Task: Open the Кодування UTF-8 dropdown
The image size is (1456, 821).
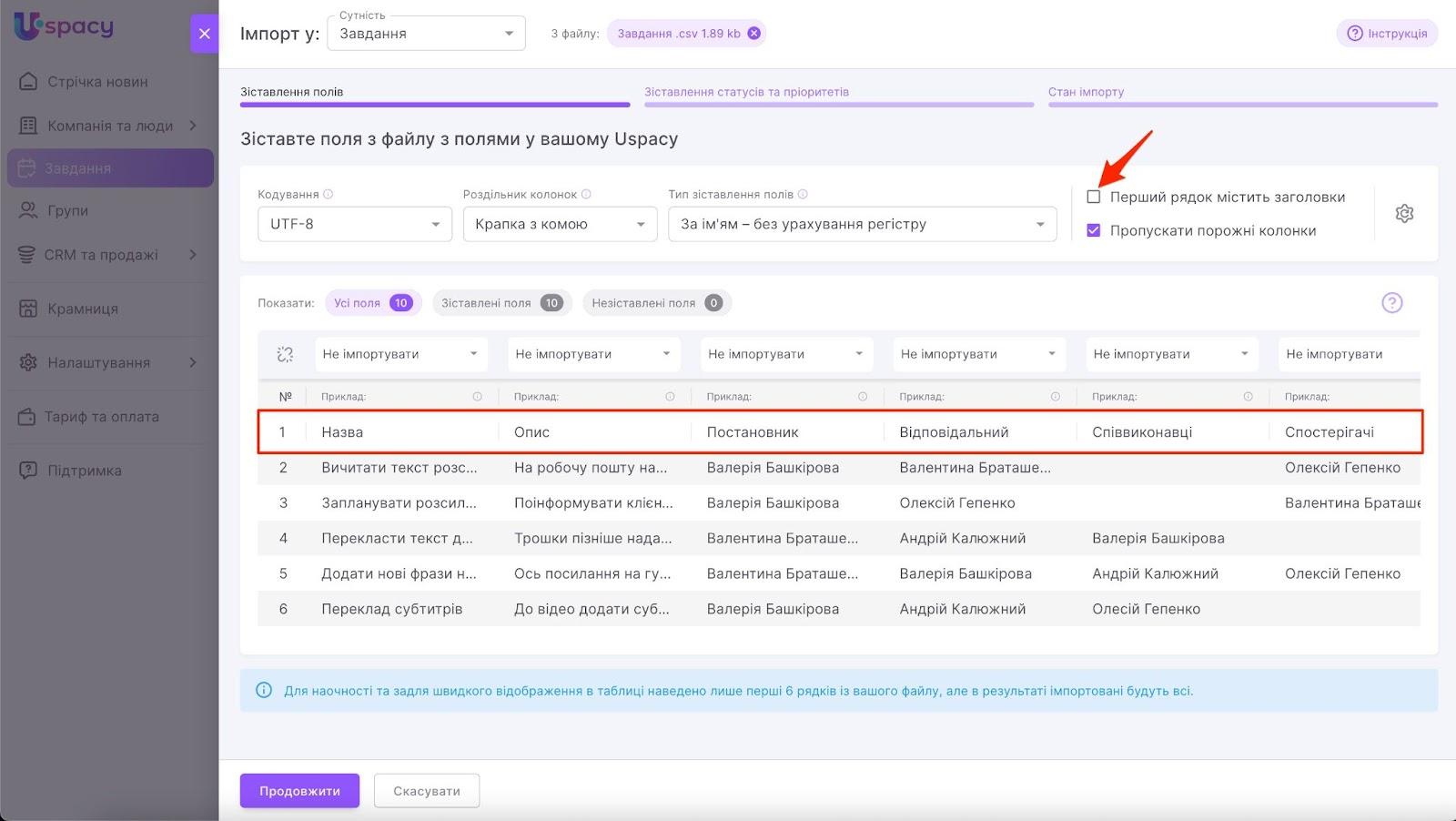Action: (354, 224)
